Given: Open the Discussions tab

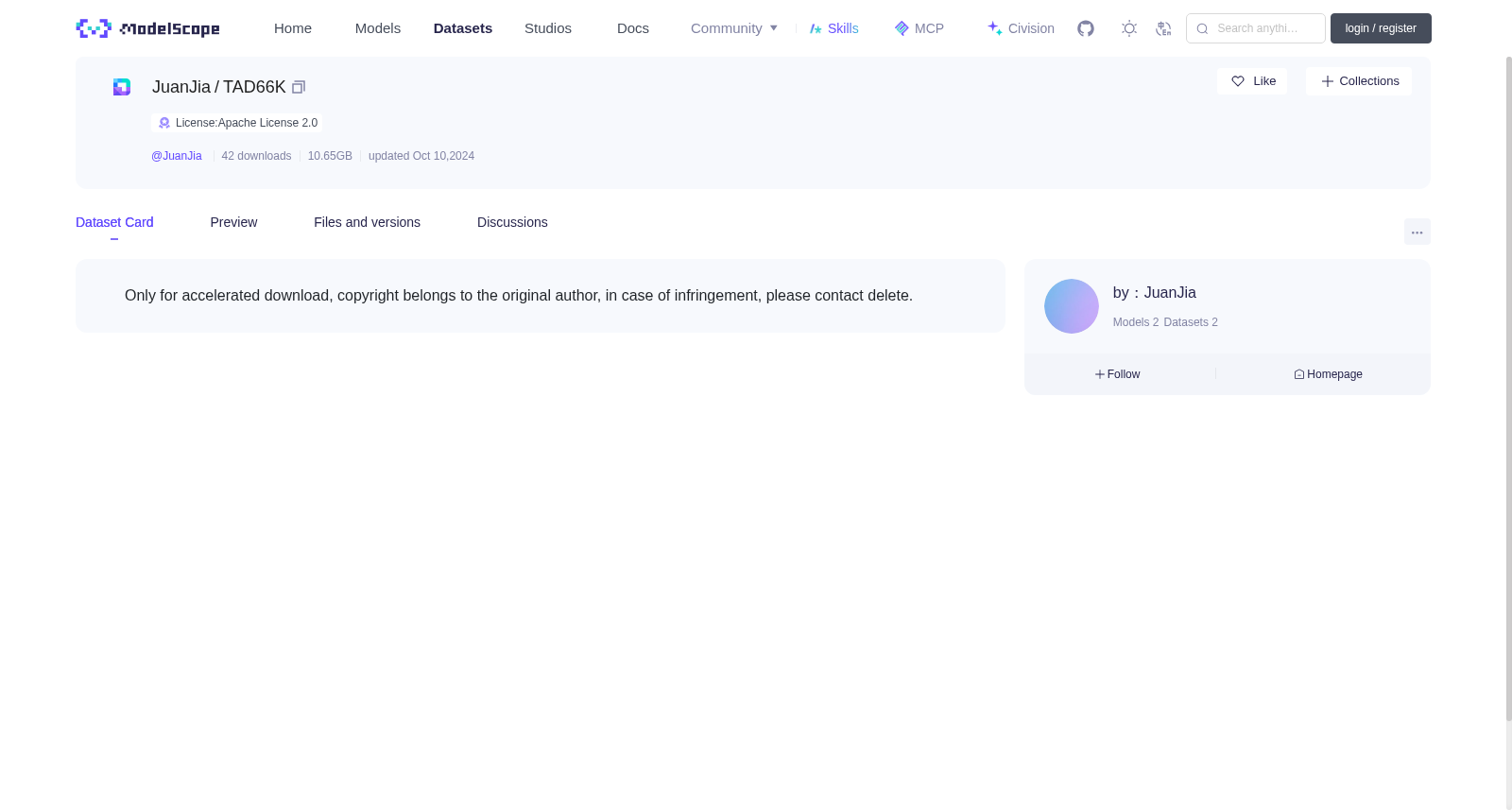Looking at the screenshot, I should pyautogui.click(x=512, y=222).
